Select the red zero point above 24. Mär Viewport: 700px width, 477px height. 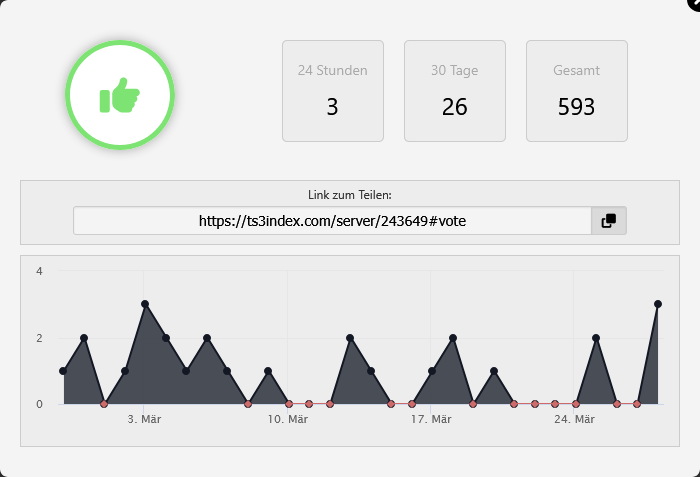click(575, 404)
